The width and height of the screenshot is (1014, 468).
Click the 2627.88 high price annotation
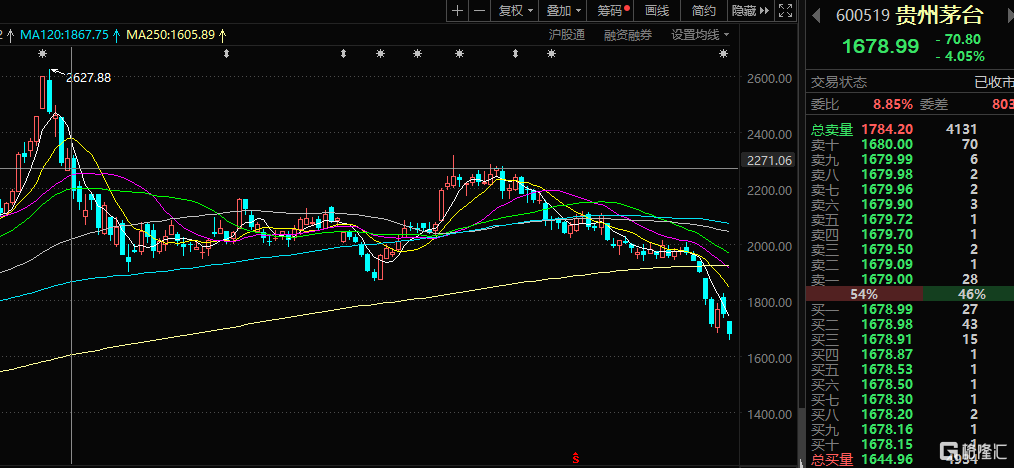pos(89,78)
